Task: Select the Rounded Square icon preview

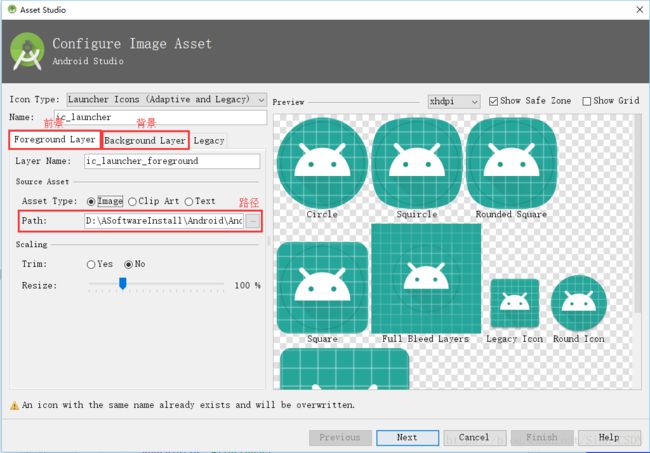Action: (512, 163)
